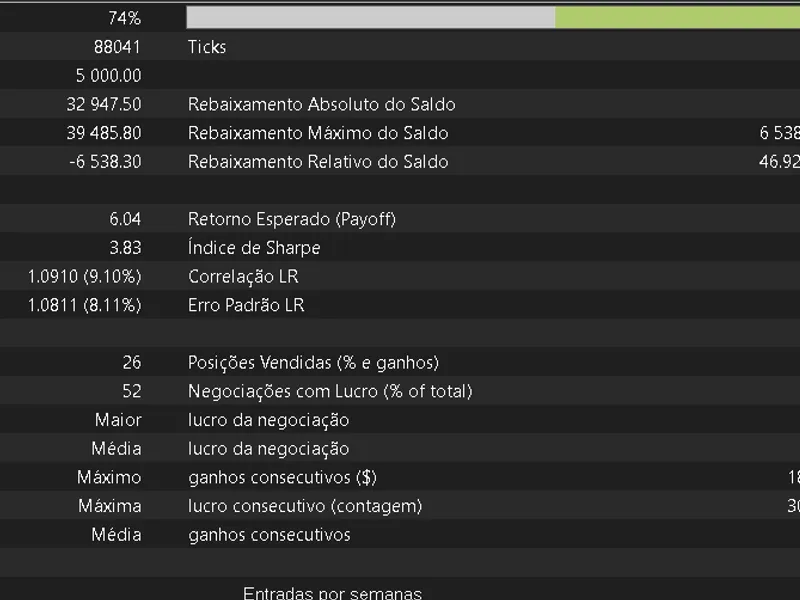Click the Entradas por semanas heading
This screenshot has height=600, width=800.
tap(333, 593)
